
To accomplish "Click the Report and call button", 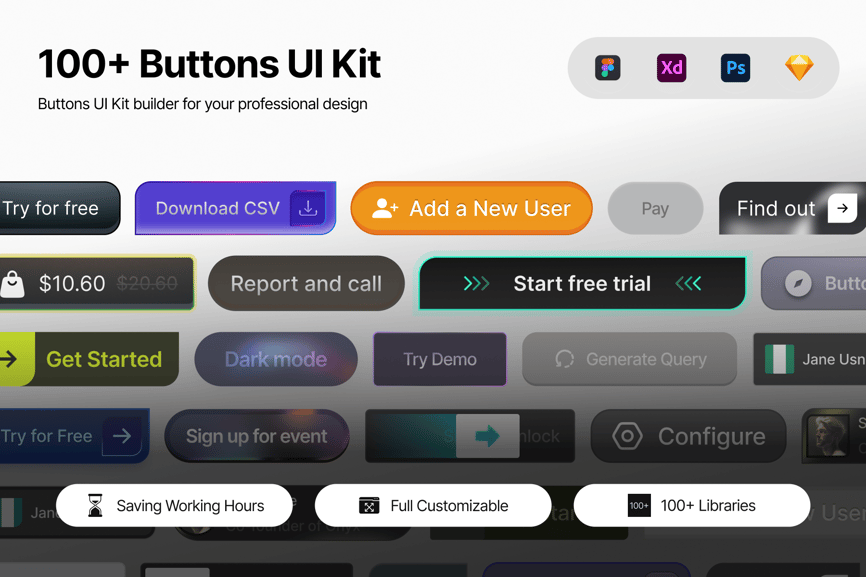I will pos(307,283).
